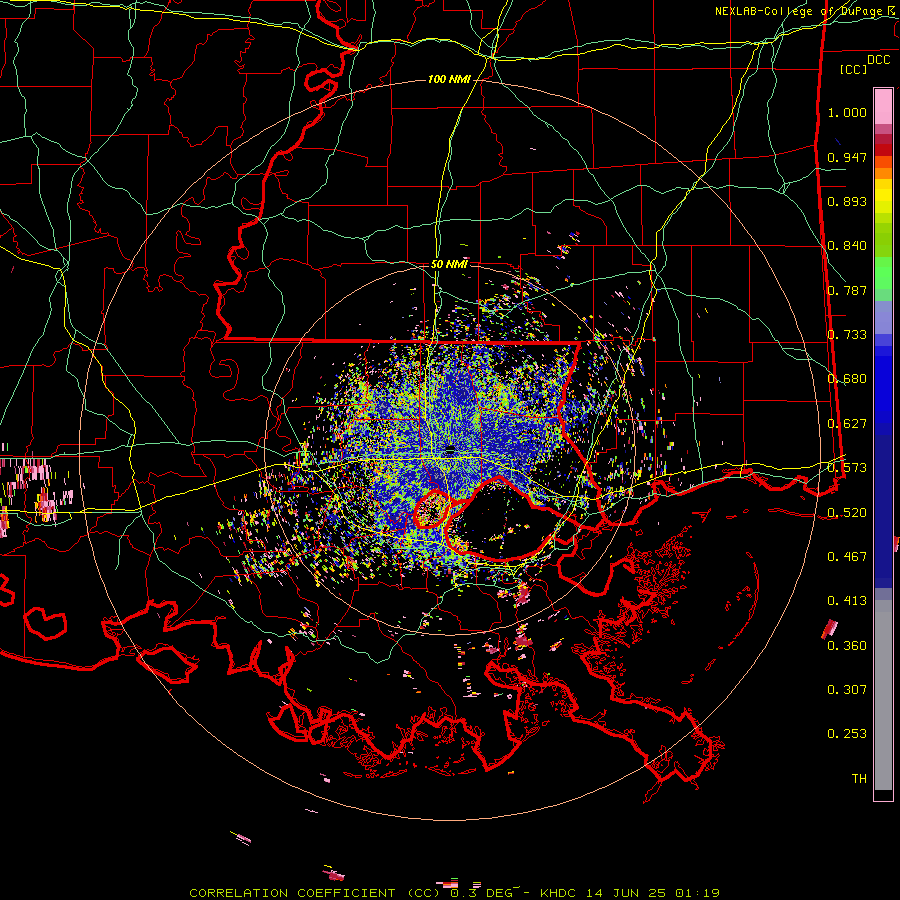Click the black radar site marker at center
900x900 pixels.
coord(451,449)
